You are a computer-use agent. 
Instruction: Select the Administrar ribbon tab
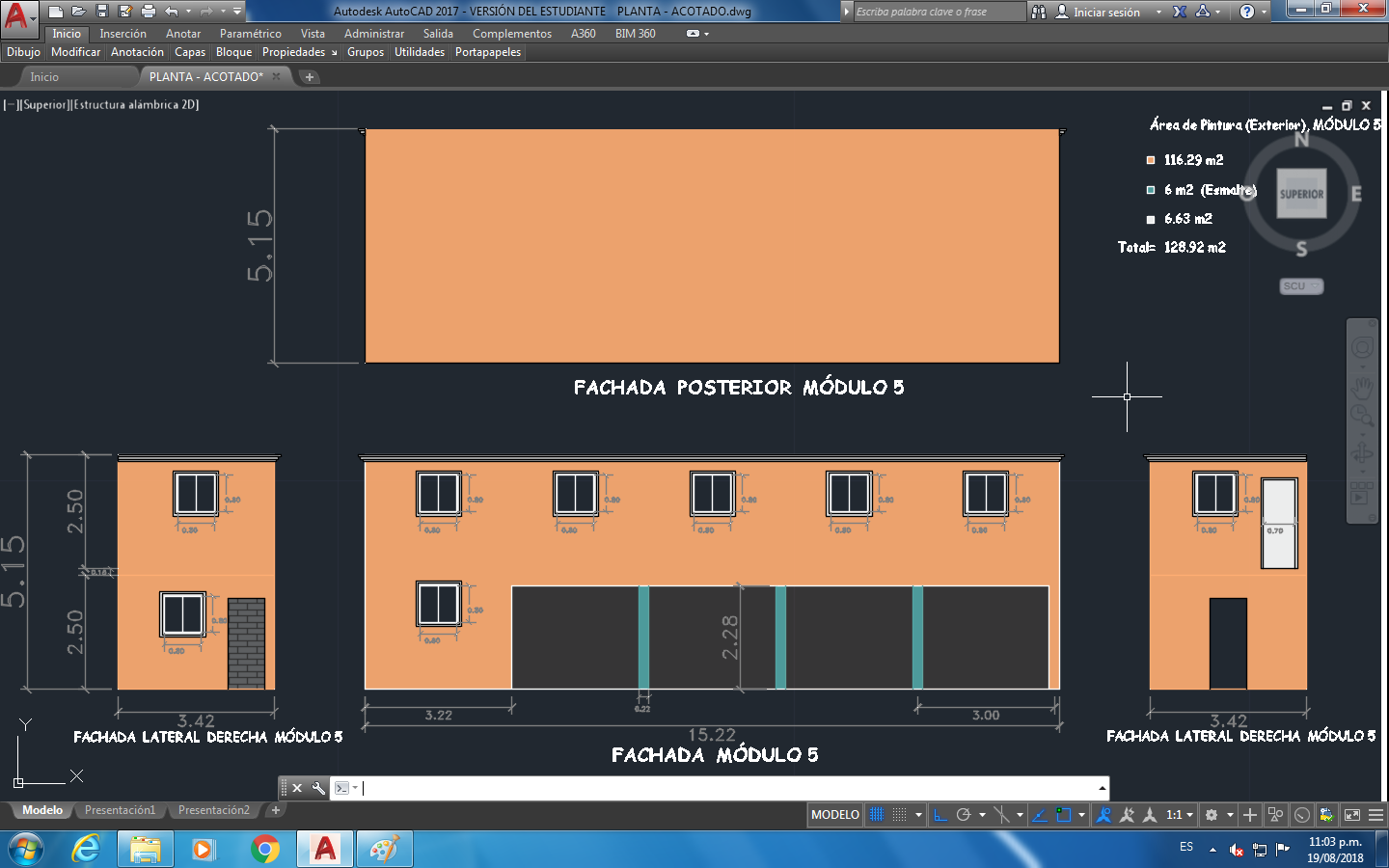click(374, 34)
